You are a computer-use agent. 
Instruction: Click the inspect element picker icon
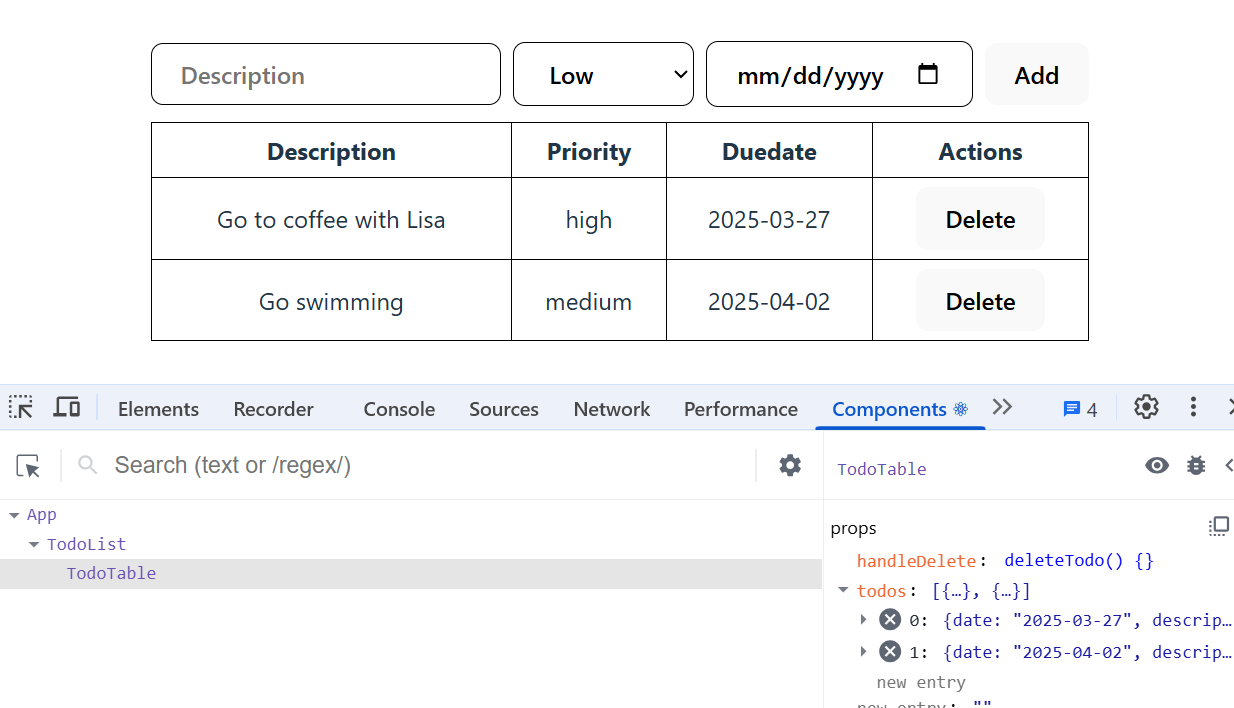tap(21, 408)
